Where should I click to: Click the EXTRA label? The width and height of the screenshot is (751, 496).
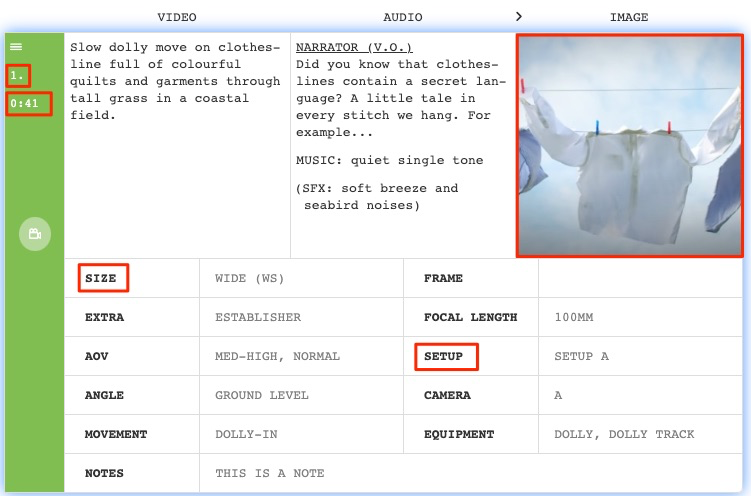[x=104, y=317]
